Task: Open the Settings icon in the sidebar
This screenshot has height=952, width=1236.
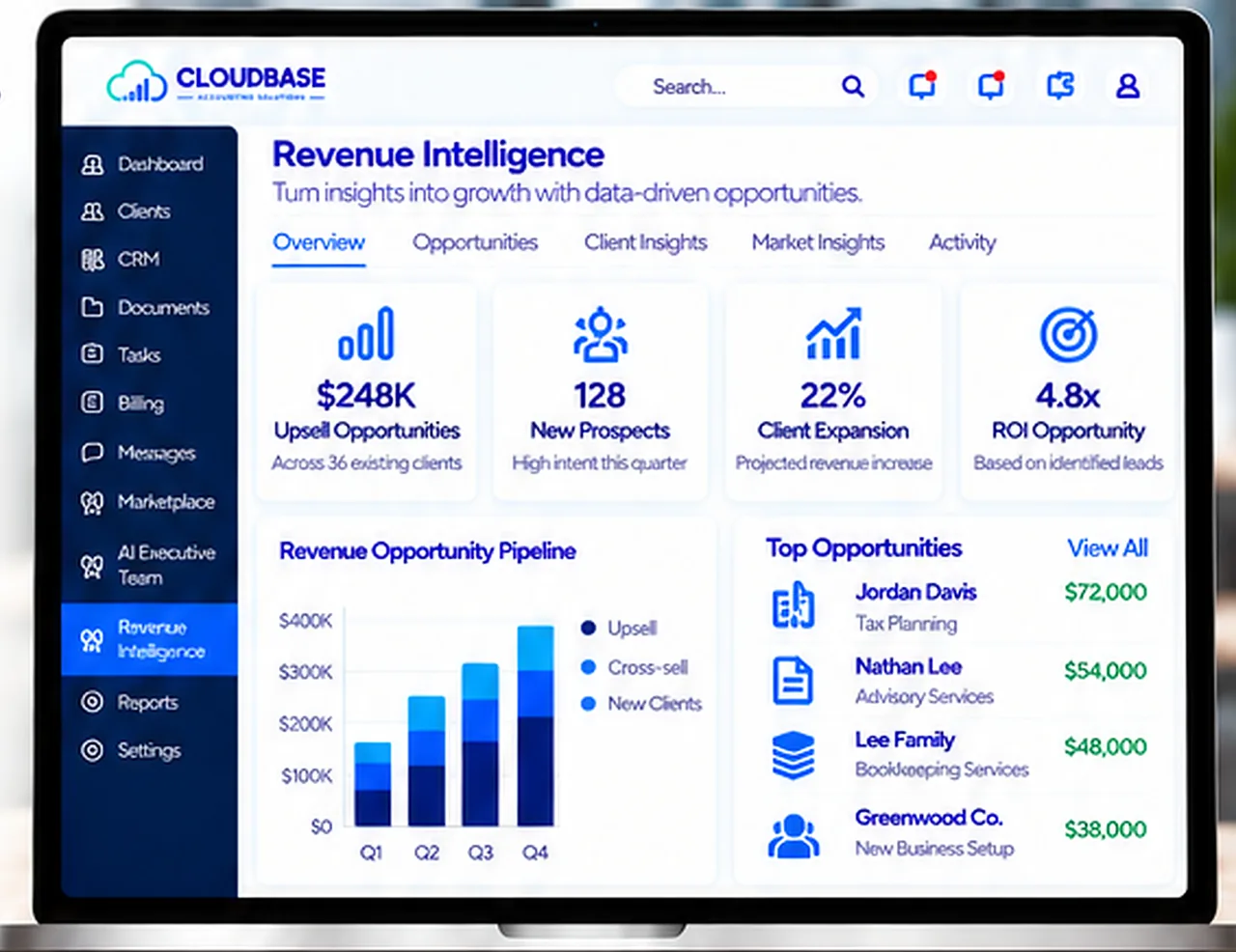Action: tap(93, 750)
